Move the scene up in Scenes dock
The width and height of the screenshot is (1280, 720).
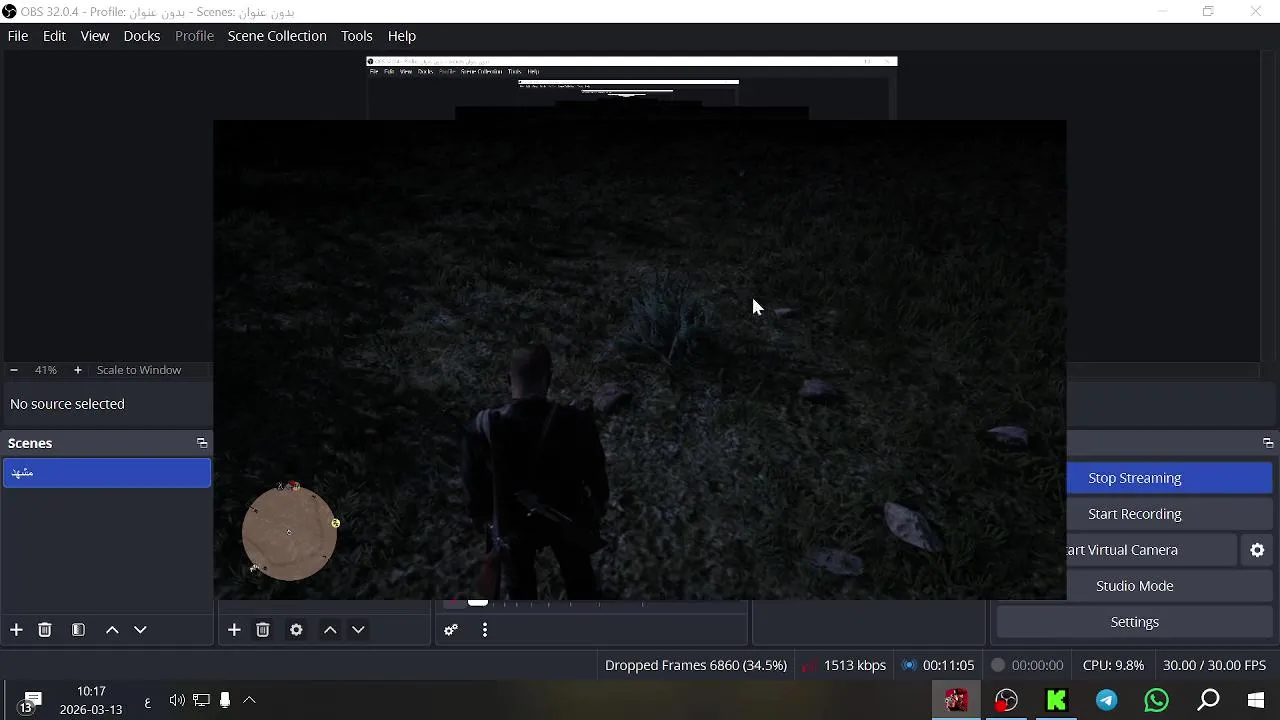(x=112, y=630)
